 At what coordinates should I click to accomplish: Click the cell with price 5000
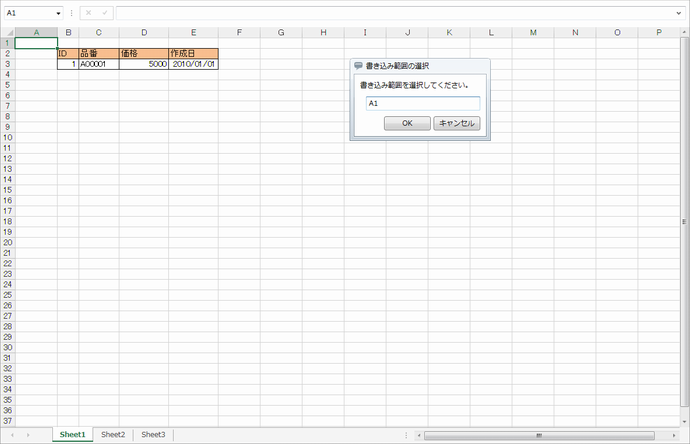[144, 64]
